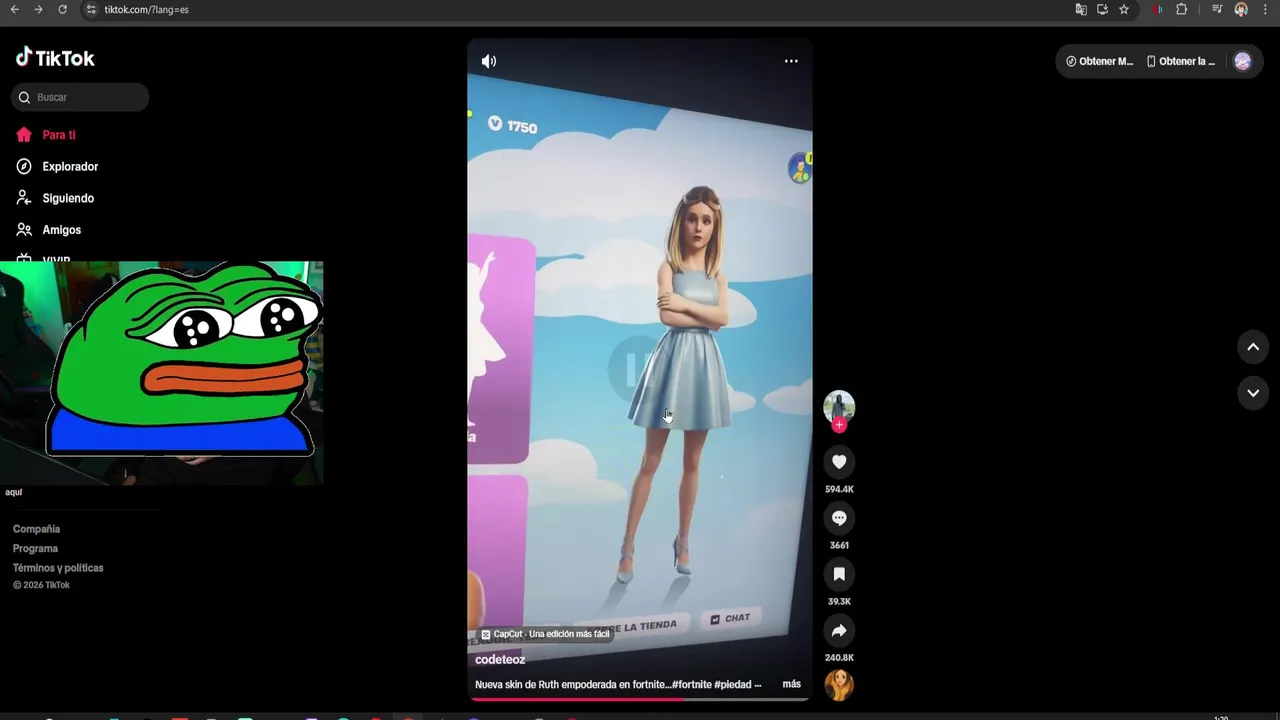1280x720 pixels.
Task: Expand the Compañía footer section
Action: coord(37,529)
